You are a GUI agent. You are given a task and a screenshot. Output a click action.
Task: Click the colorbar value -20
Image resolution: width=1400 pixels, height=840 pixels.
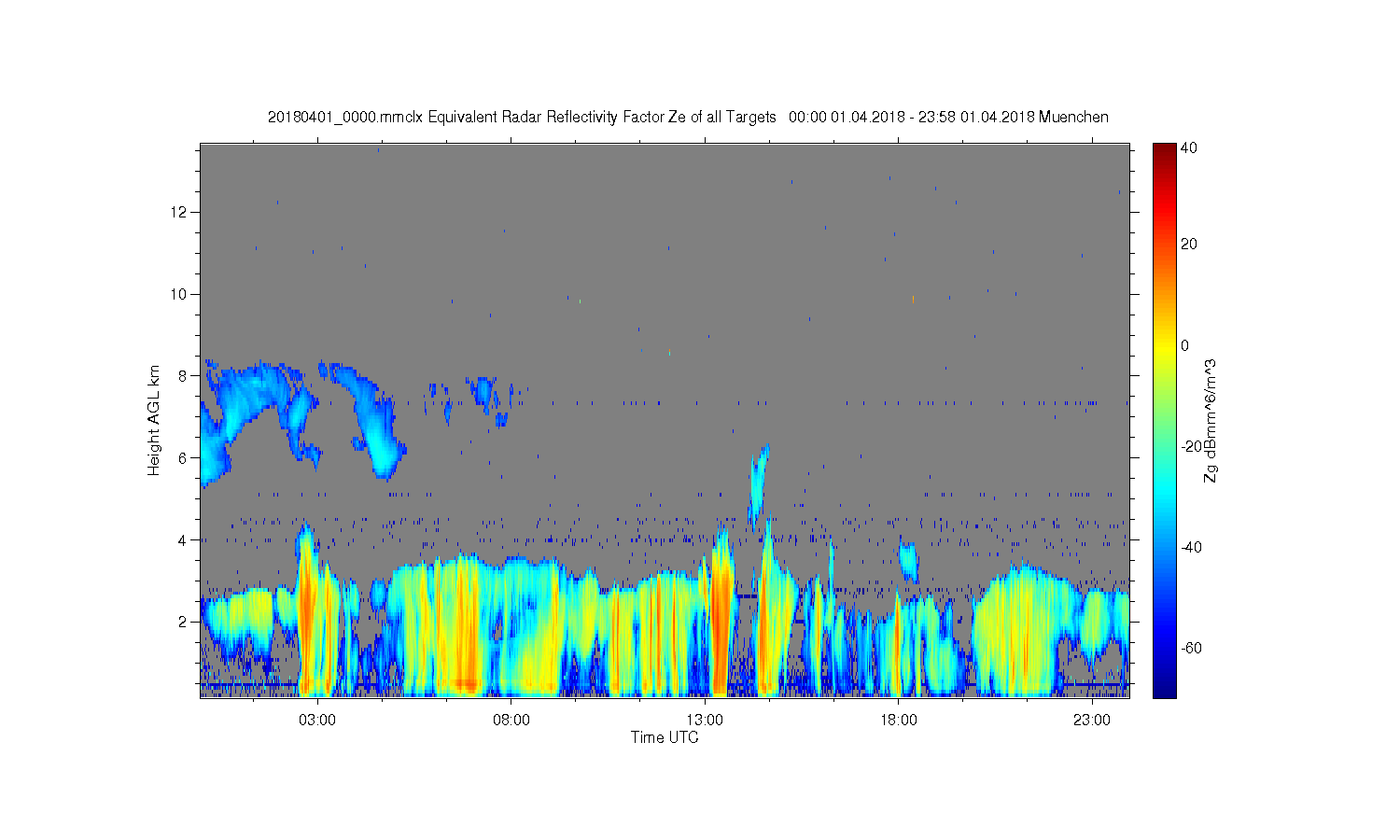coord(1191,446)
